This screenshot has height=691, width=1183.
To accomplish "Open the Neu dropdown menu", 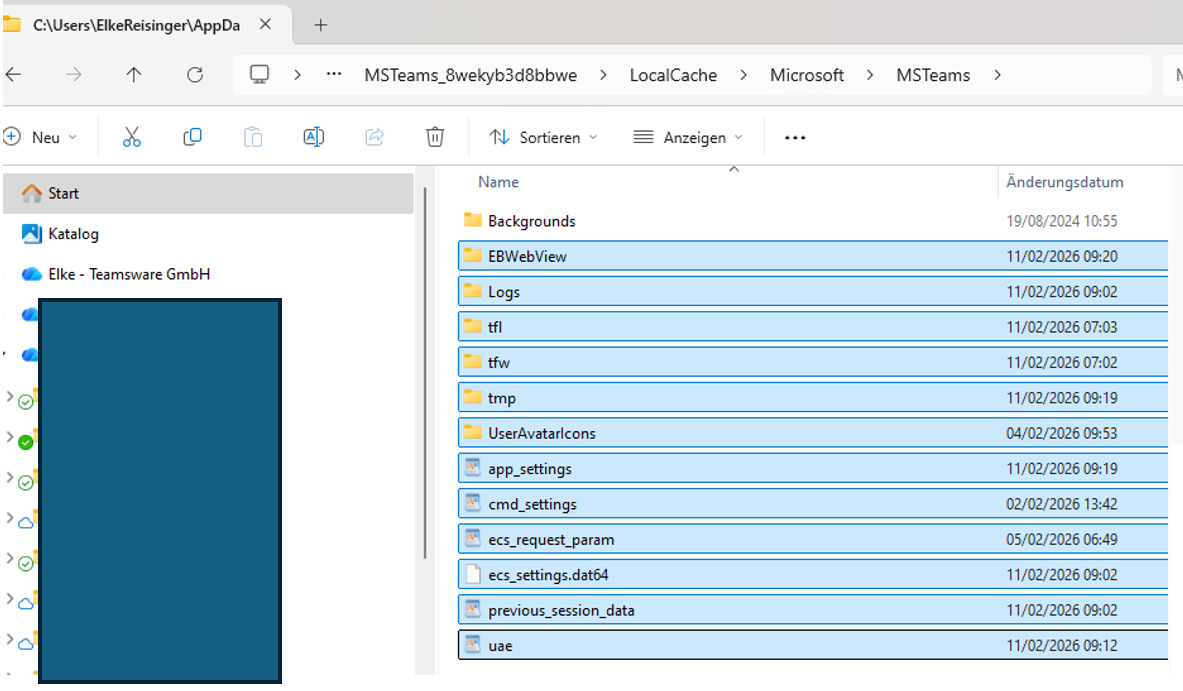I will click(x=41, y=138).
